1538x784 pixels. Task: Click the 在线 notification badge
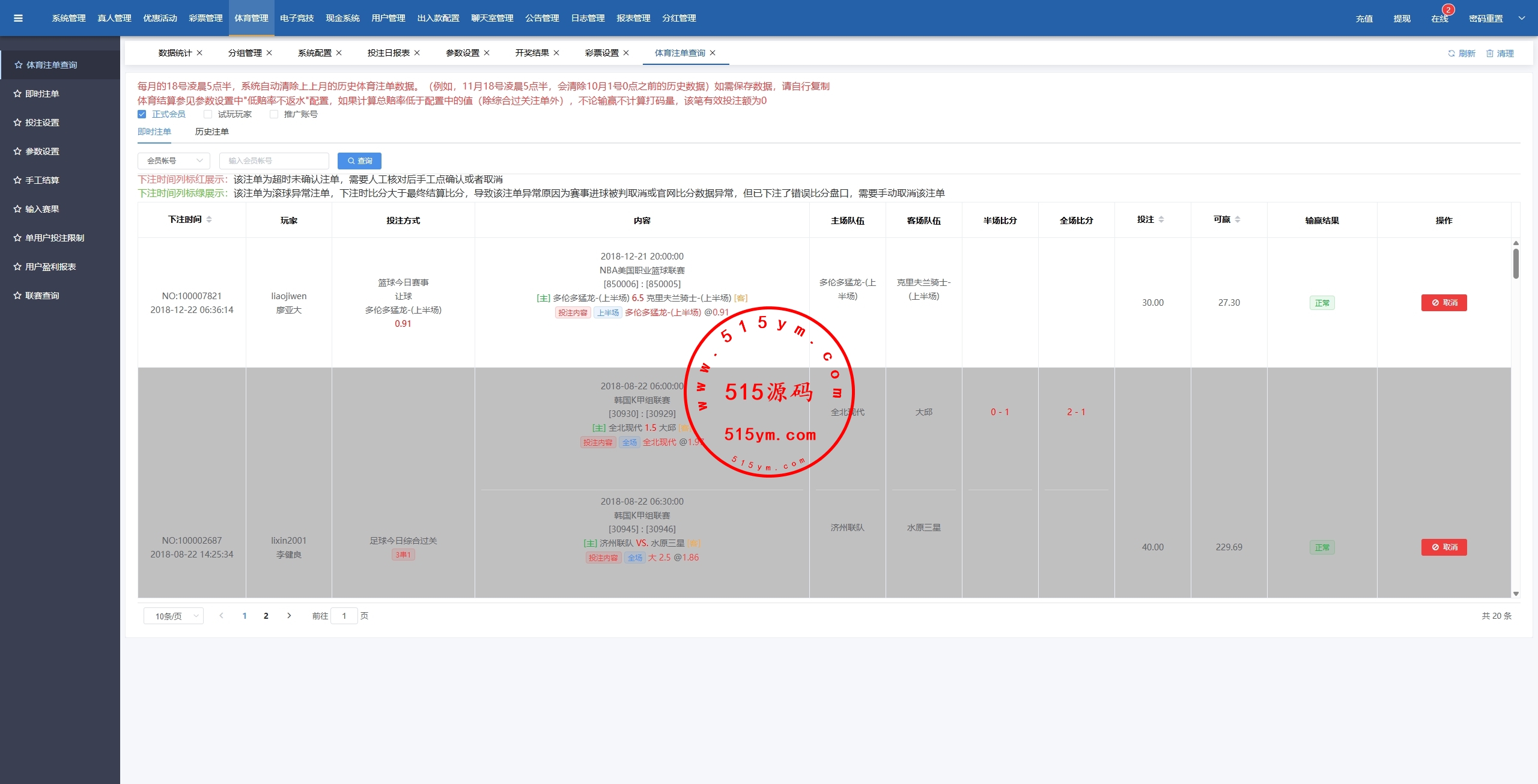(x=1448, y=10)
